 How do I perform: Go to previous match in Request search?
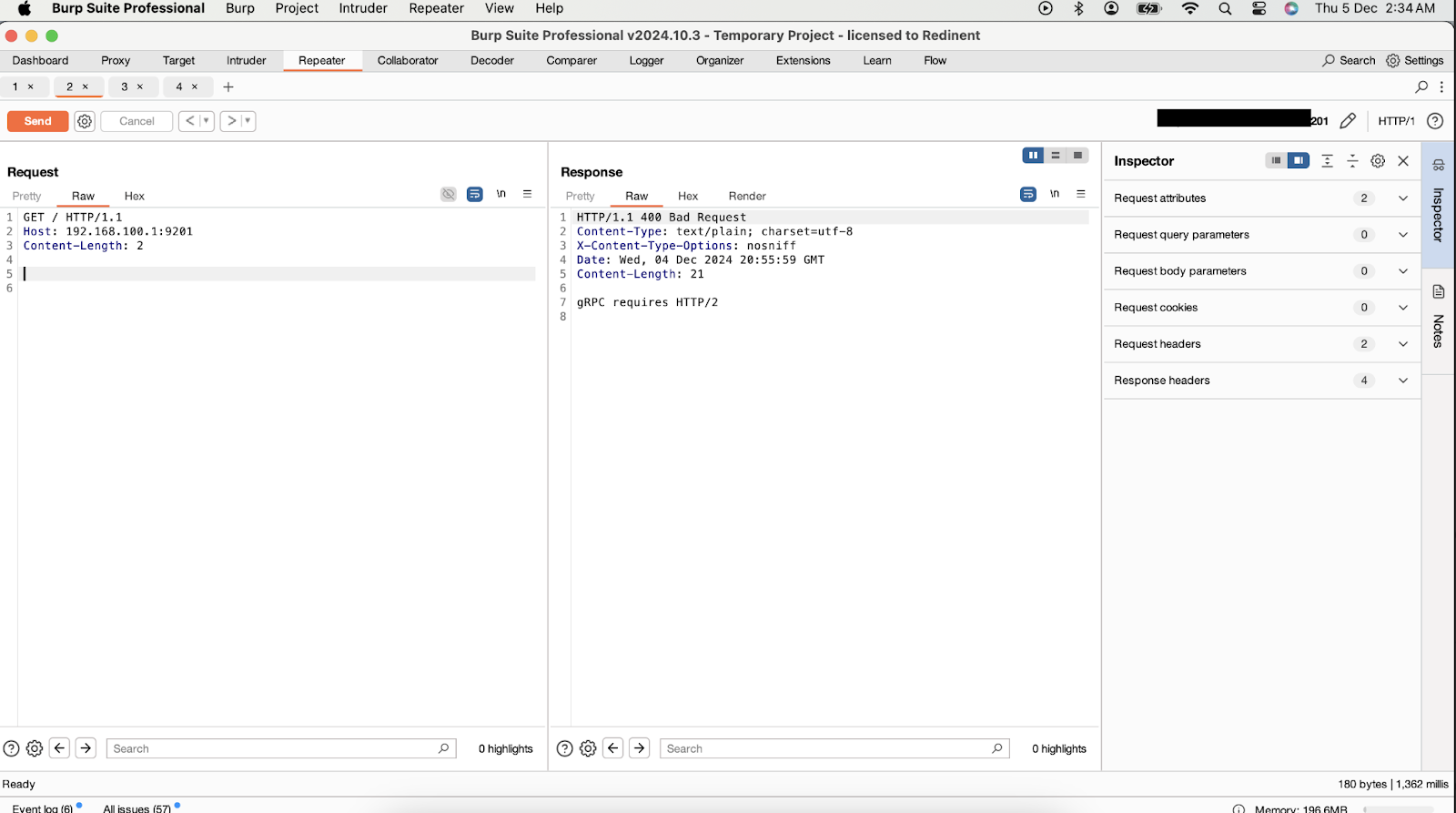click(59, 748)
